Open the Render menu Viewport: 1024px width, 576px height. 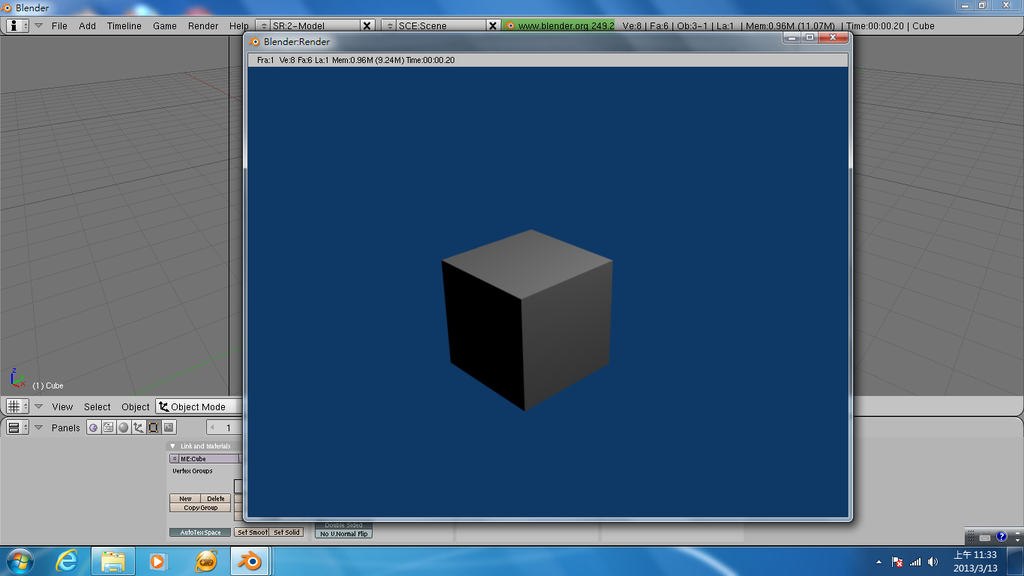(203, 26)
